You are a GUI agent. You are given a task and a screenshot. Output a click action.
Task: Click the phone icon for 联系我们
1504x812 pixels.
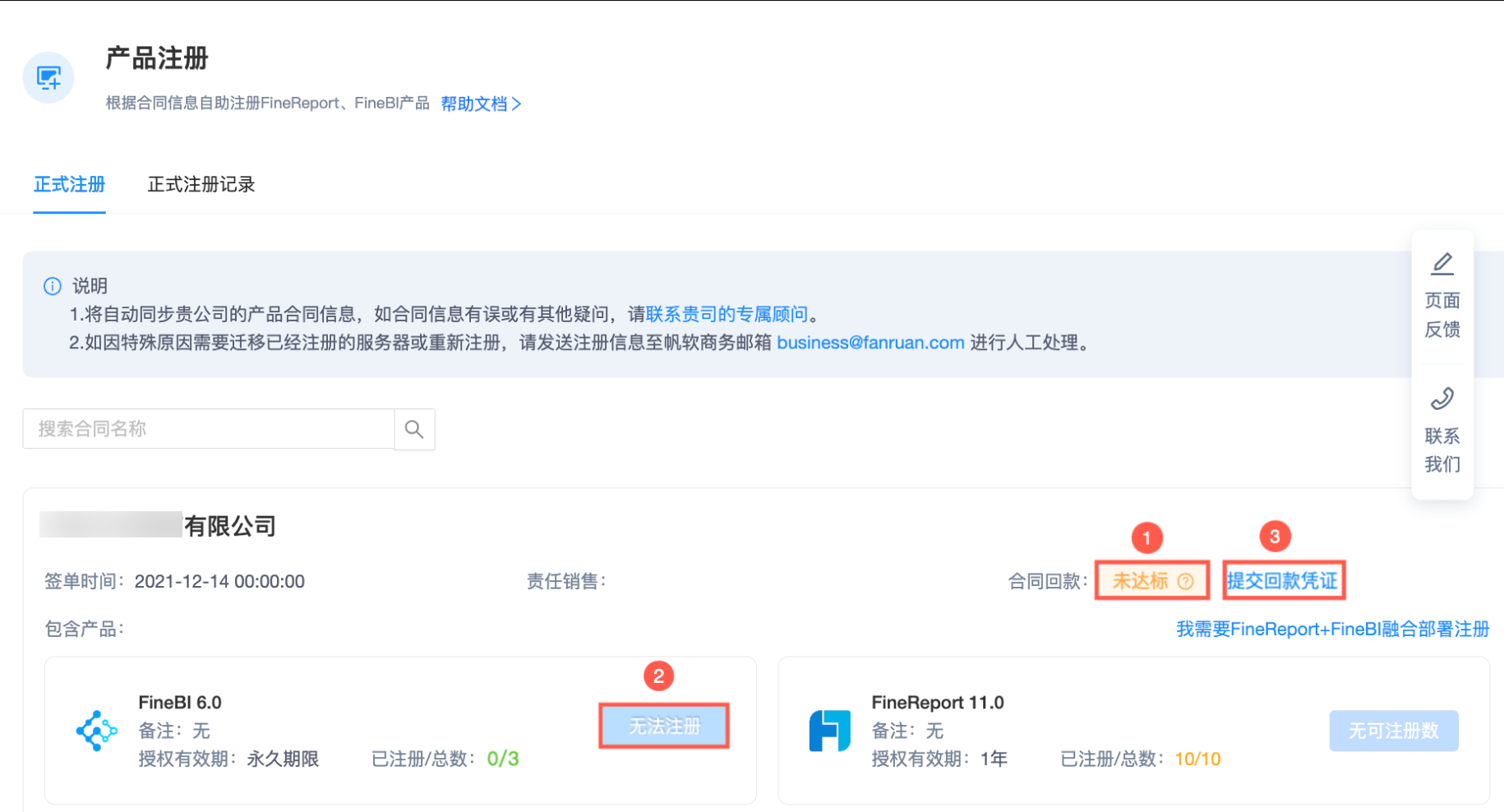1442,399
